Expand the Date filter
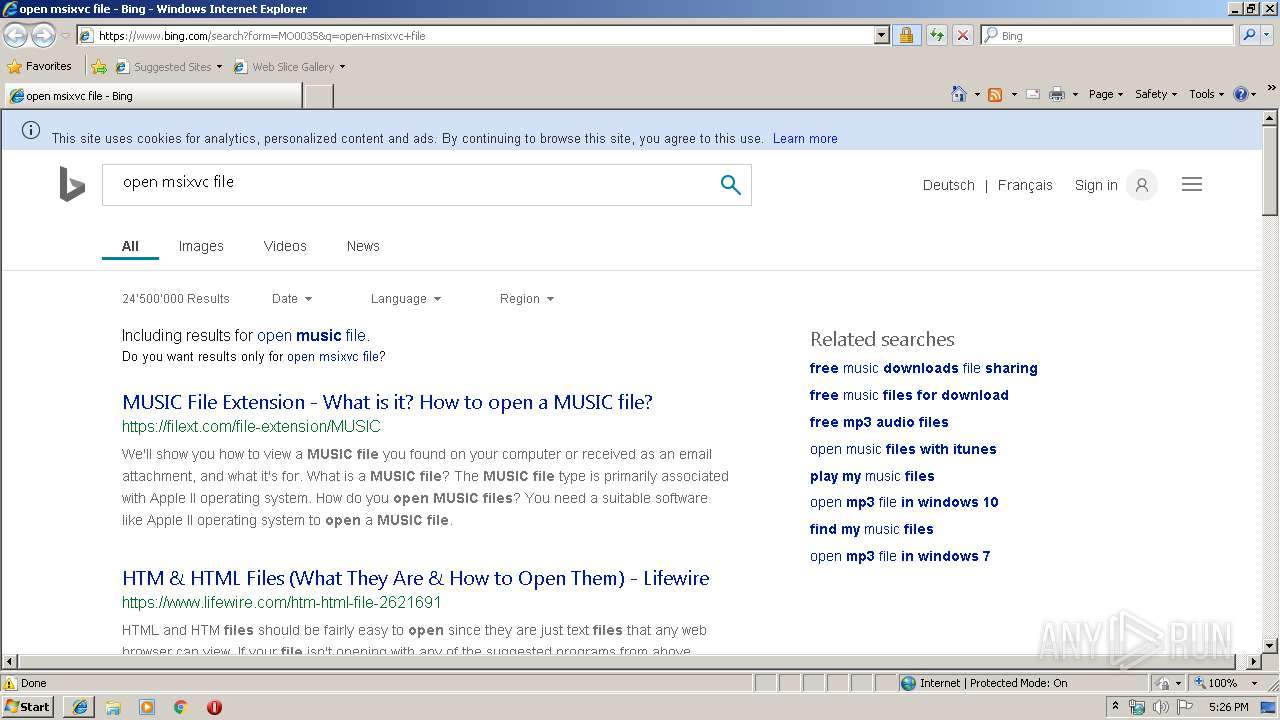1280x720 pixels. click(292, 298)
